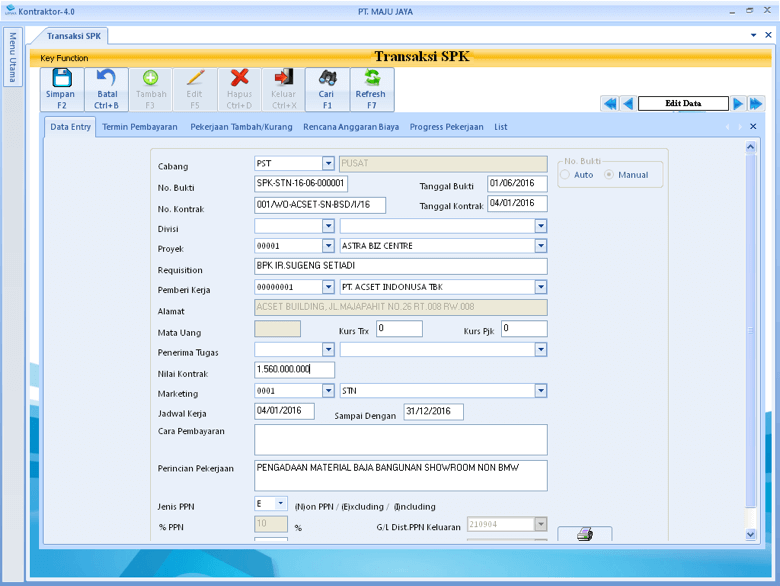Expand the Marketing 0001 dropdown
This screenshot has width=780, height=586.
328,391
